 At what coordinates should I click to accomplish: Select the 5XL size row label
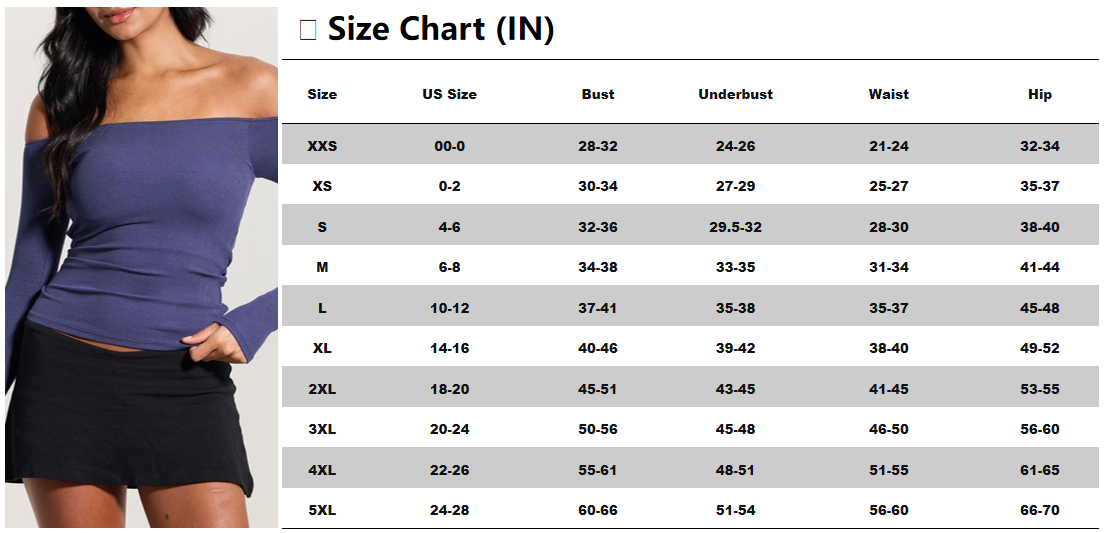coord(322,510)
